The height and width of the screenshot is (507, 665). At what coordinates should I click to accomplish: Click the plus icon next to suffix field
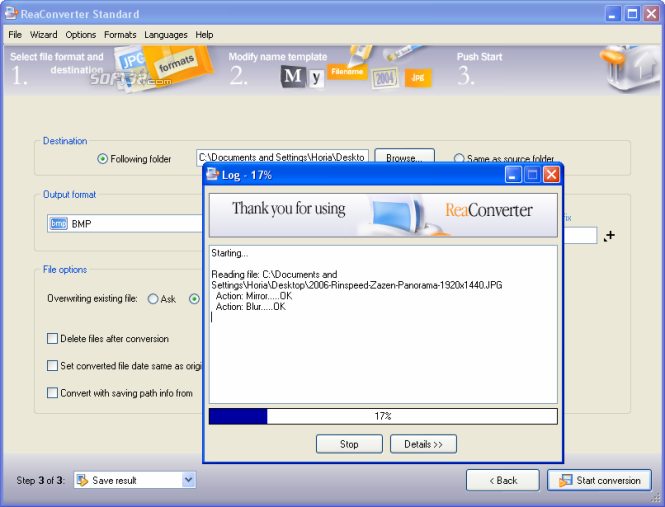(x=609, y=235)
